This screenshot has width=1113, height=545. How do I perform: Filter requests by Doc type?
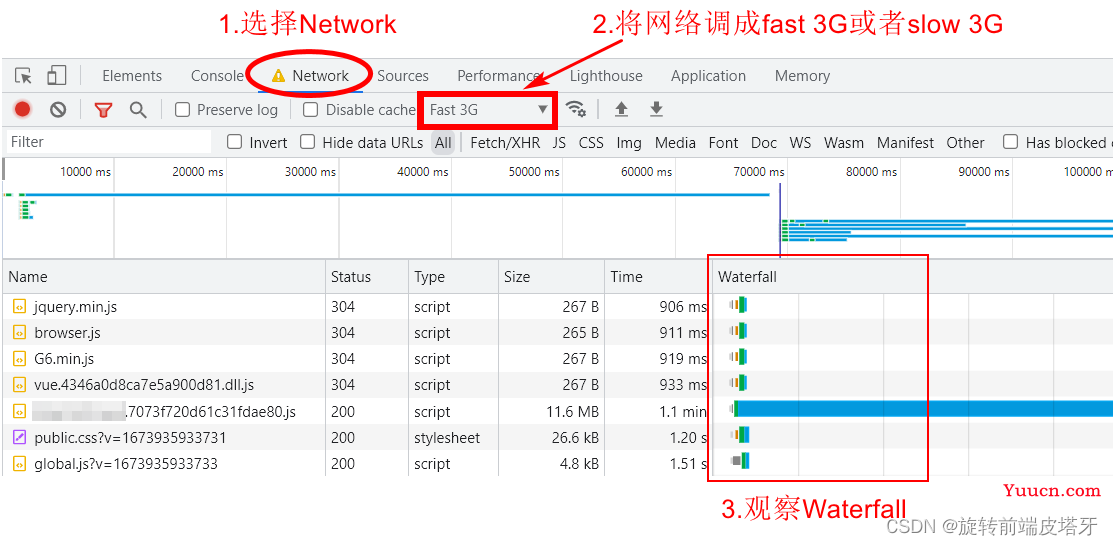pos(764,143)
